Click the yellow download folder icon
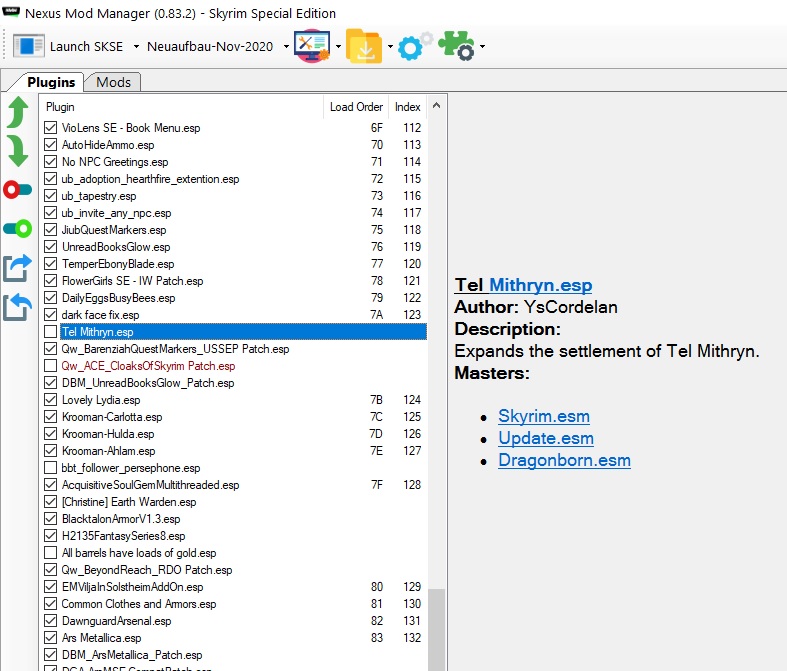787x671 pixels. (364, 46)
